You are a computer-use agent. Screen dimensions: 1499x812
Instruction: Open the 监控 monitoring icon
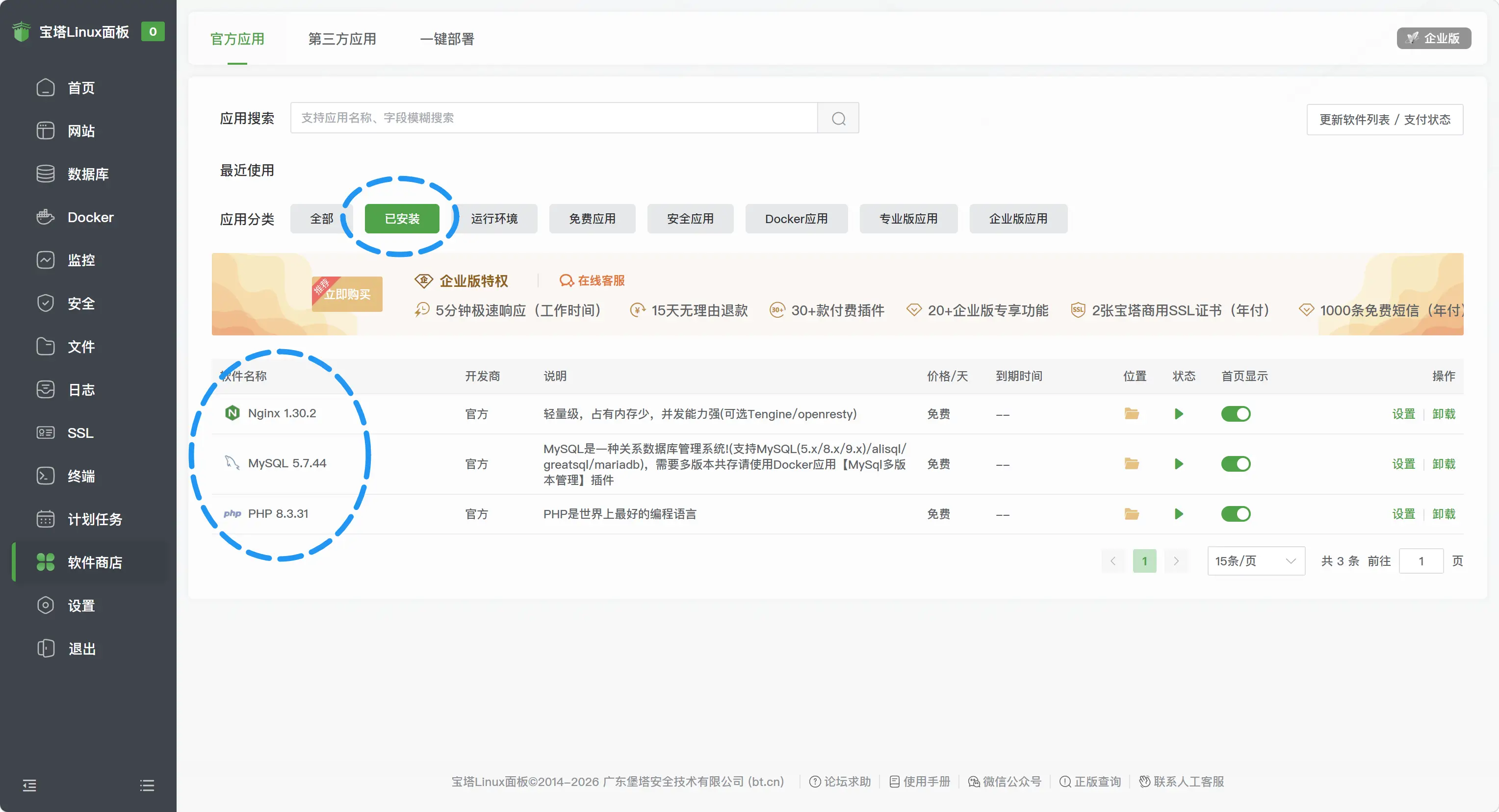pos(46,260)
